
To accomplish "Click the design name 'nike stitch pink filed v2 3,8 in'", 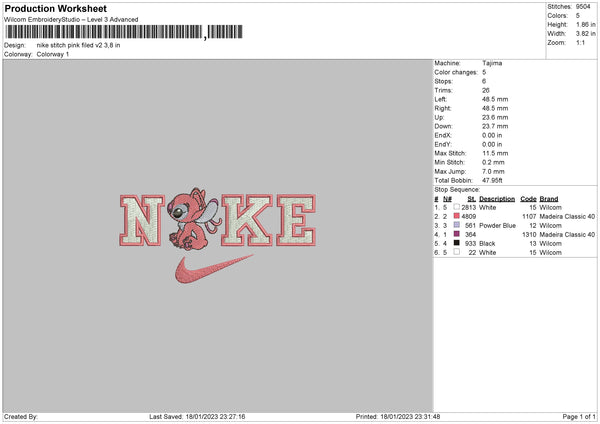I will [x=78, y=45].
